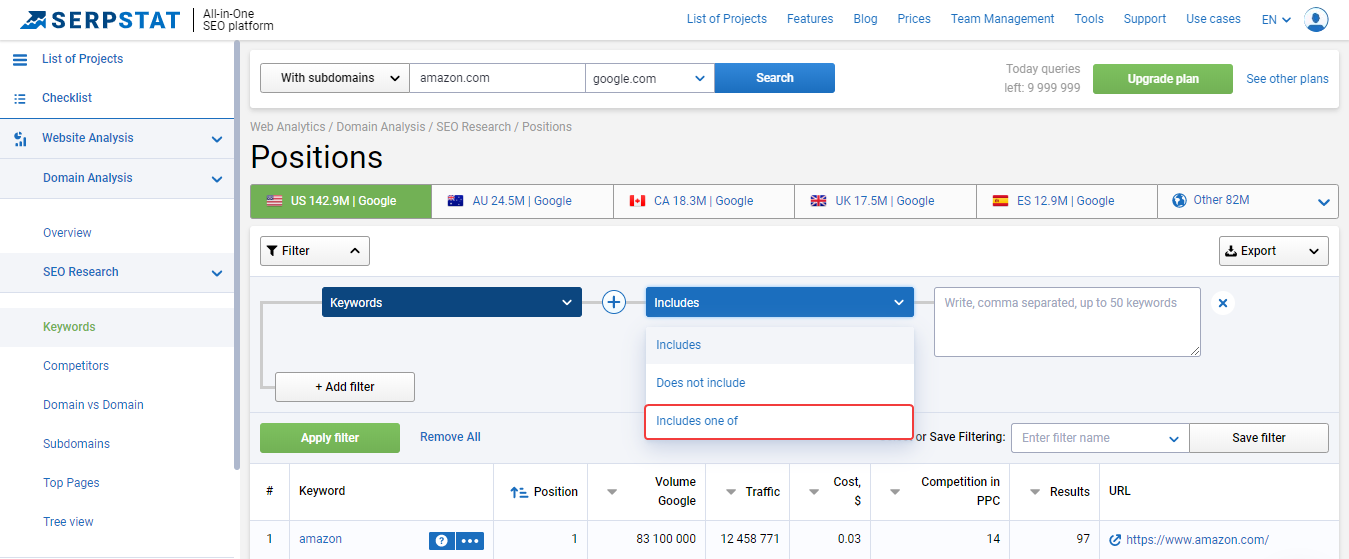Click the Position column sort icon
The height and width of the screenshot is (559, 1349).
(519, 492)
